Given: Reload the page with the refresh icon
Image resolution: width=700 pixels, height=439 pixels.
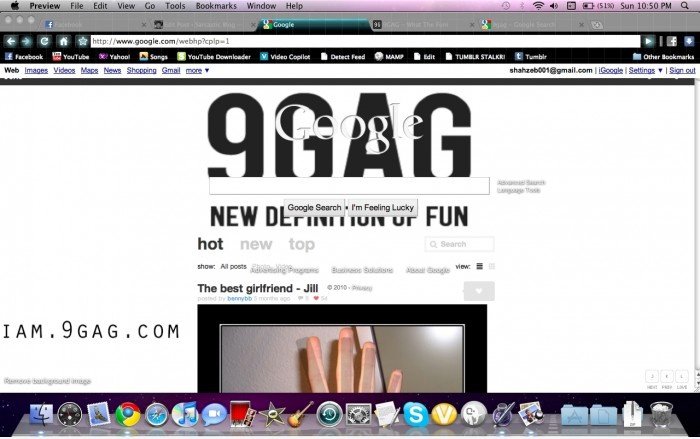Looking at the screenshot, I should pyautogui.click(x=44, y=42).
